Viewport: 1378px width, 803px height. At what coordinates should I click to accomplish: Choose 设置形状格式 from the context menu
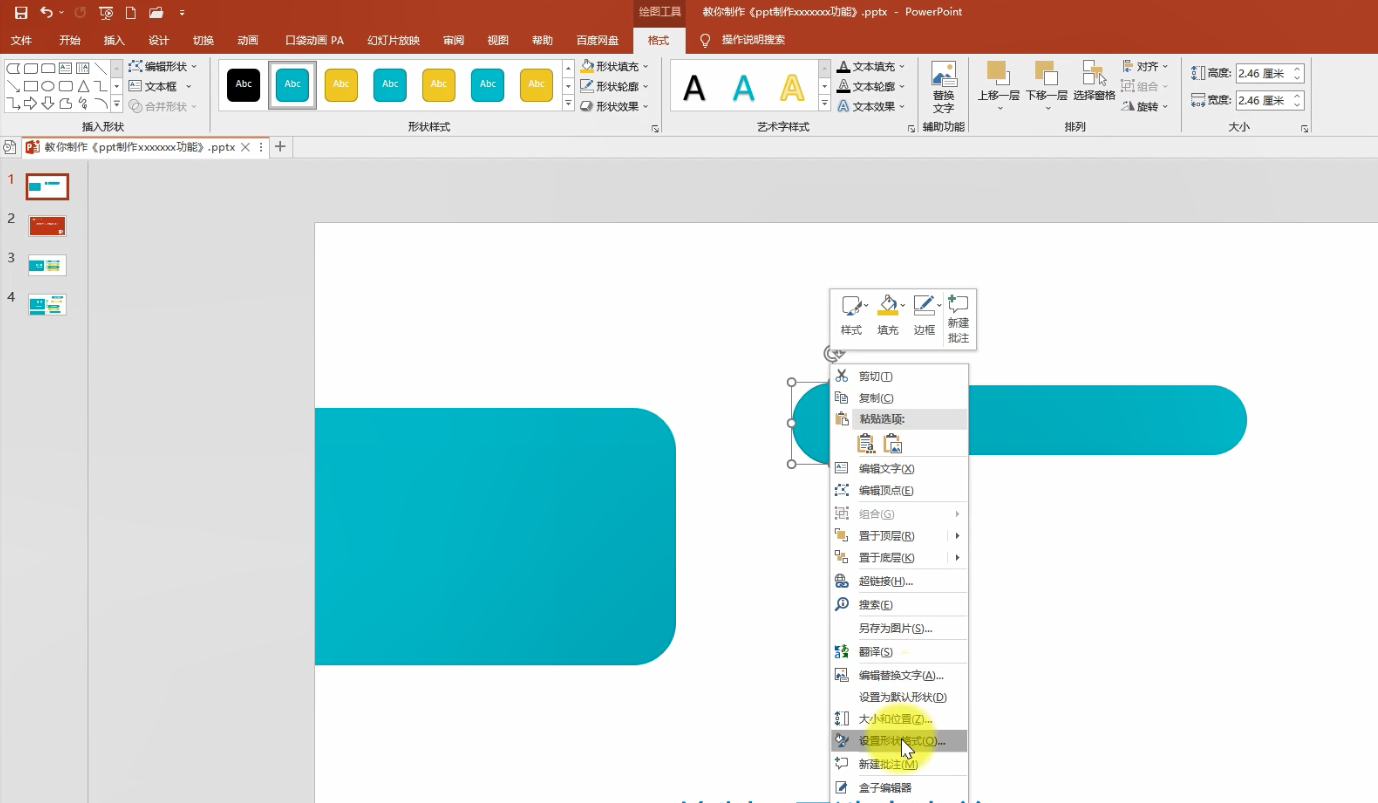(x=899, y=741)
